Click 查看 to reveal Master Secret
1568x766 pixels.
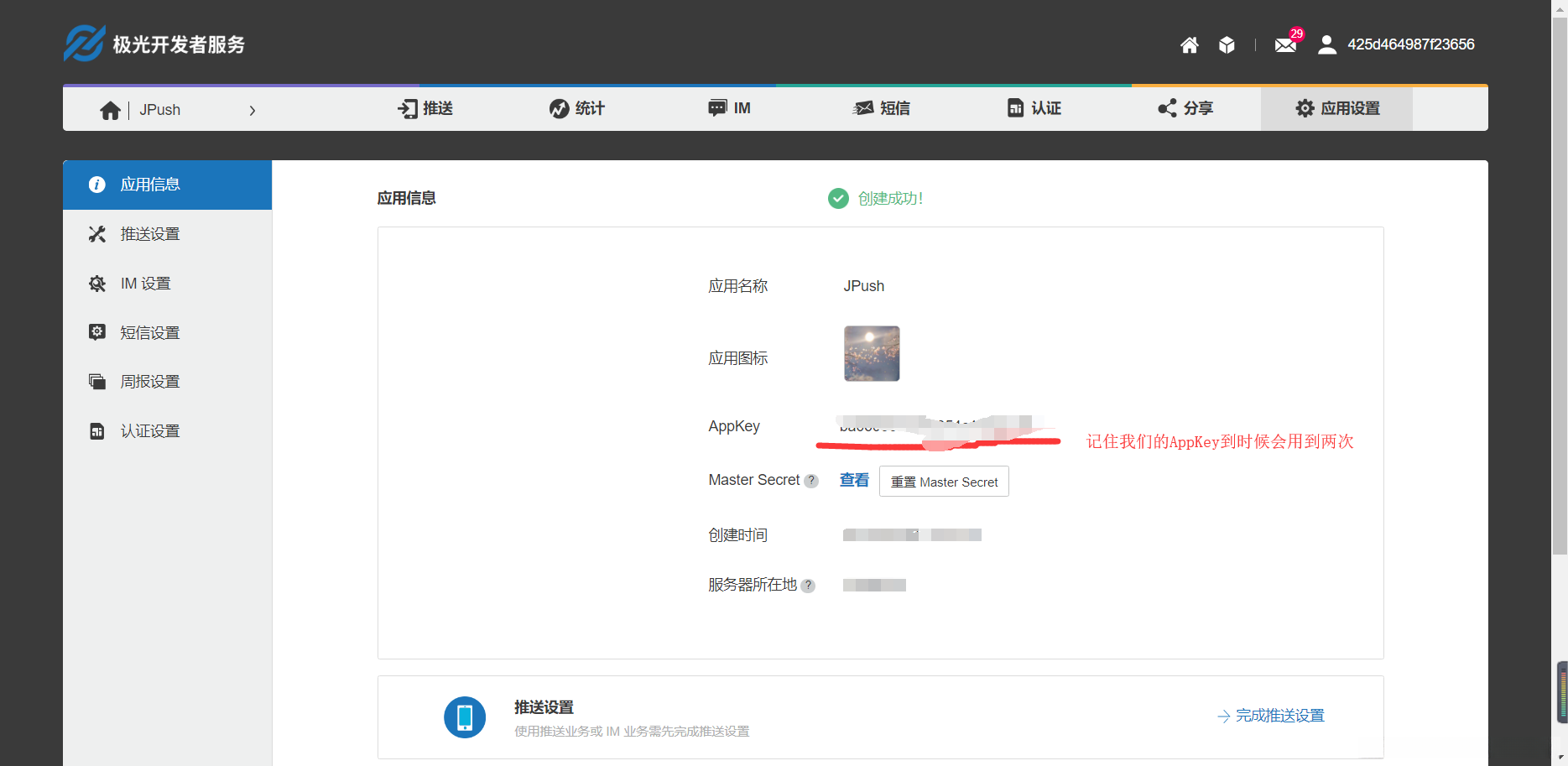click(x=853, y=480)
